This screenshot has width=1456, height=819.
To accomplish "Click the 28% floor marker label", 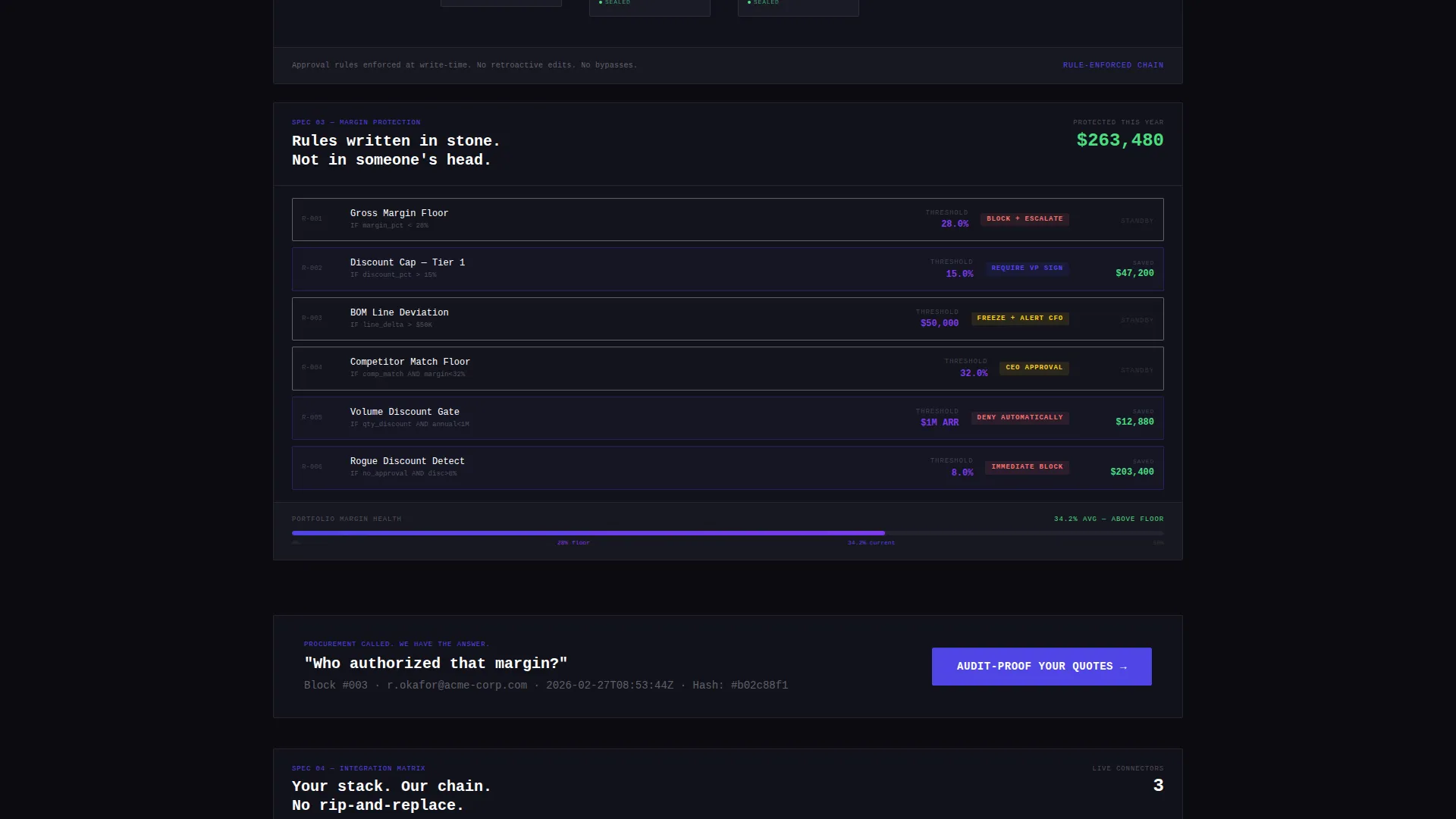I will coord(573,543).
